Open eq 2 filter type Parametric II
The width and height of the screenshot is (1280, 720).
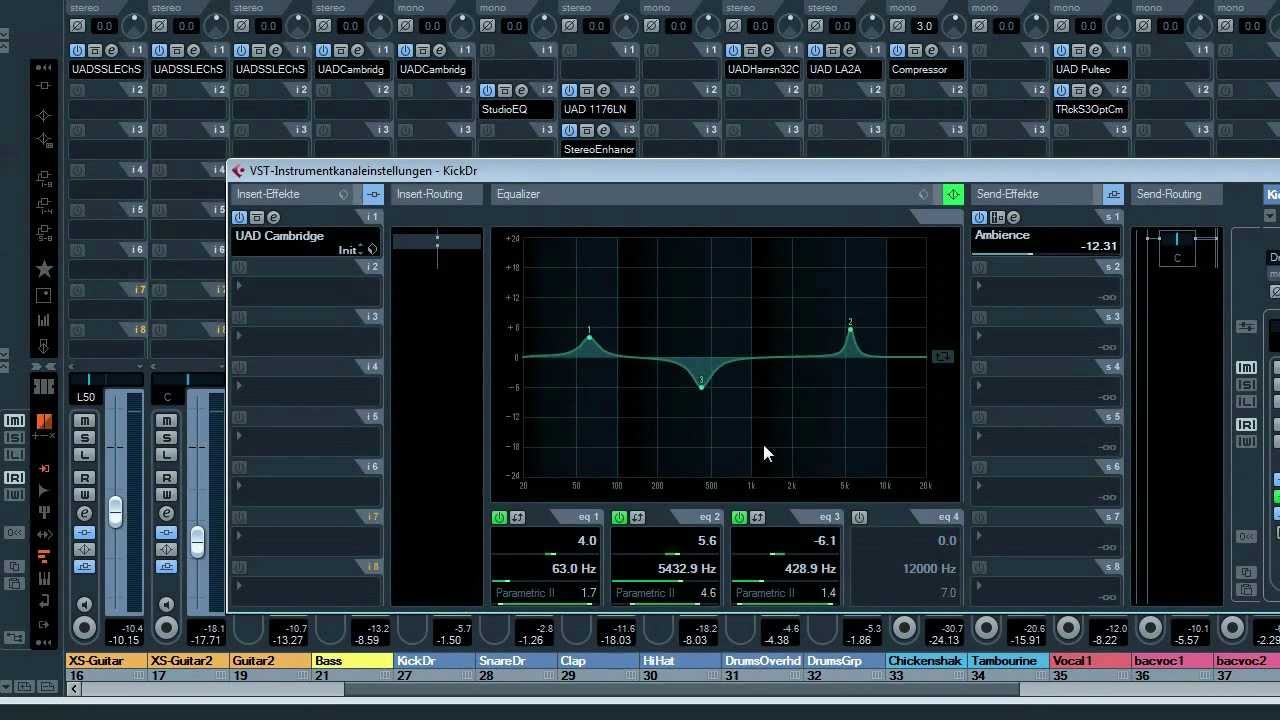(x=645, y=593)
